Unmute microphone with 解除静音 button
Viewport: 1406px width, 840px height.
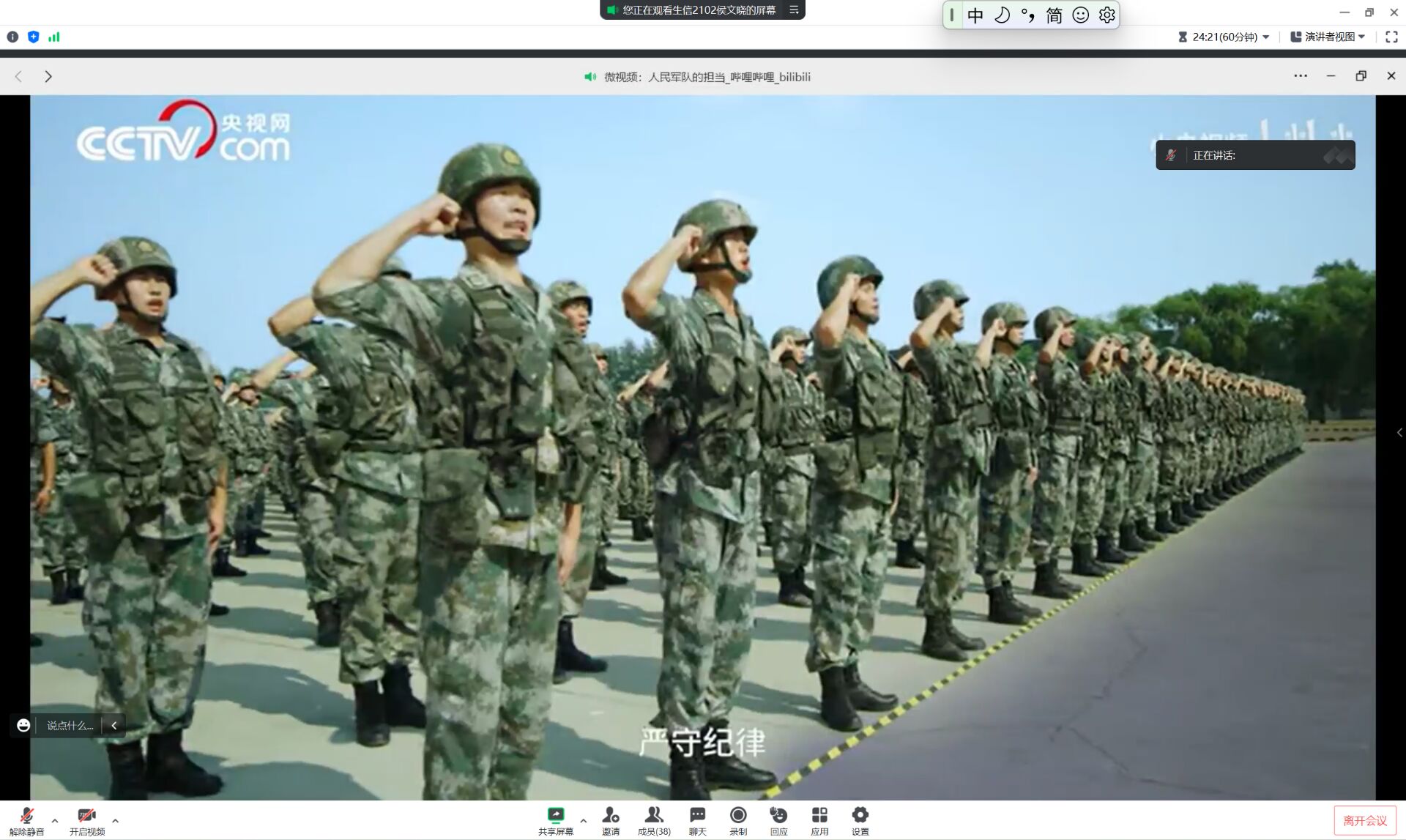(26, 821)
